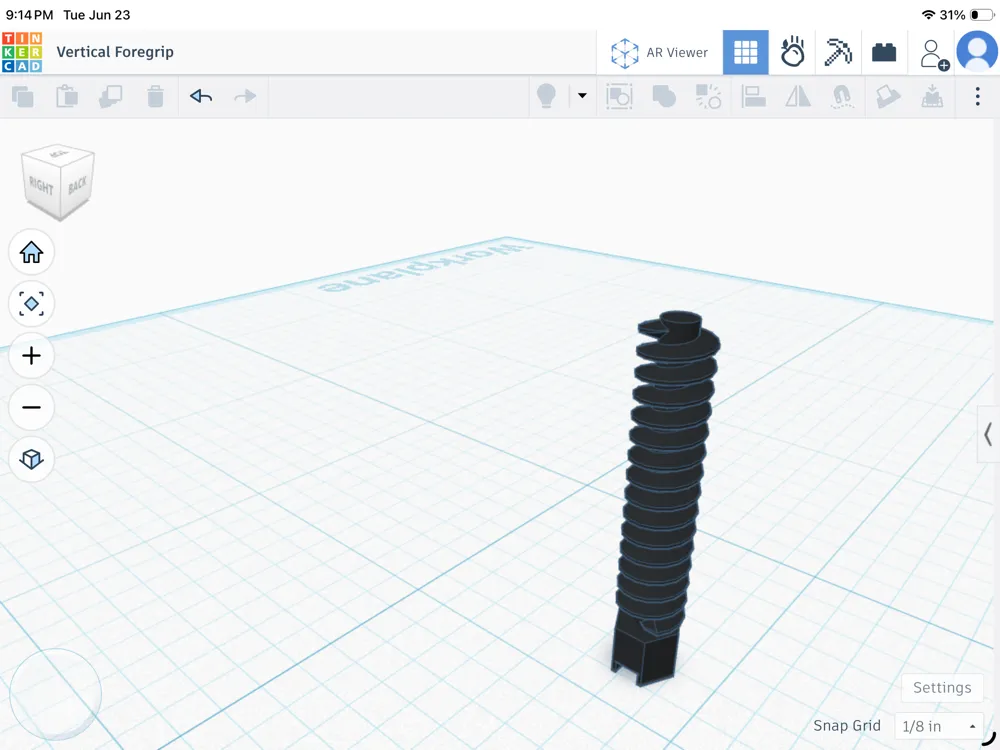
Task: Zoom out with minus button
Action: pos(31,408)
